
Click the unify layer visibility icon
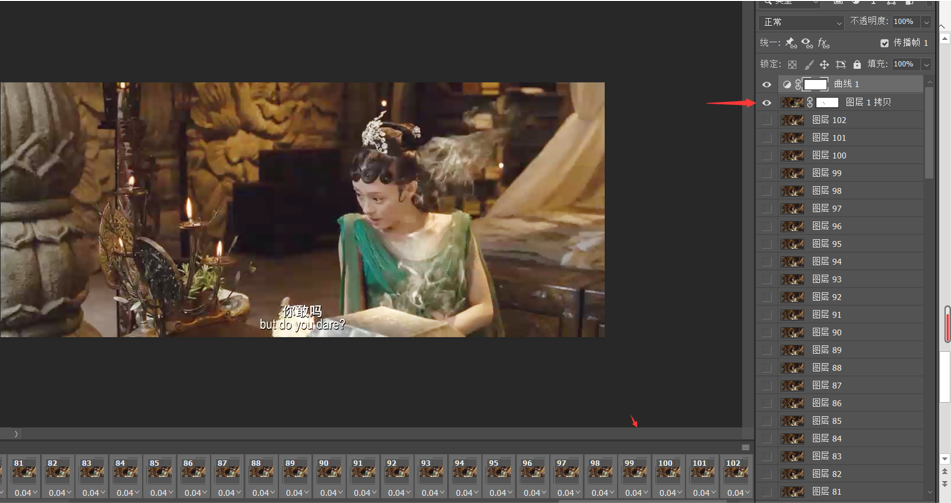pyautogui.click(x=807, y=43)
